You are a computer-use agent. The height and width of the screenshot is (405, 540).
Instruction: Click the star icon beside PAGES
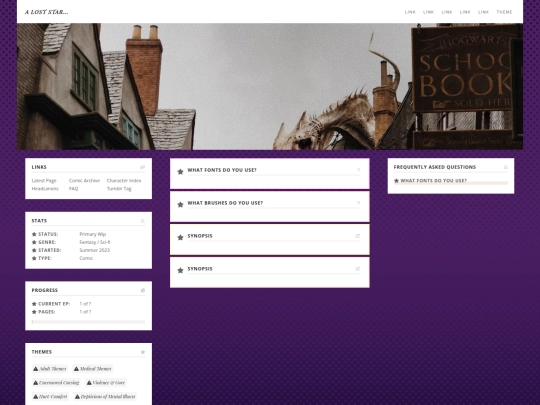(x=34, y=312)
